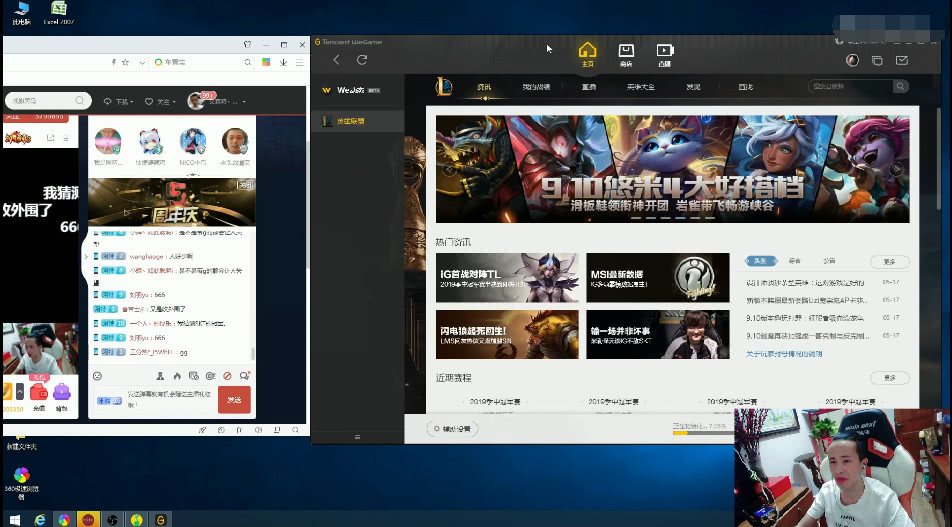This screenshot has width=952, height=527.
Task: Open the 输一场并非坏事 news card
Action: pos(658,335)
